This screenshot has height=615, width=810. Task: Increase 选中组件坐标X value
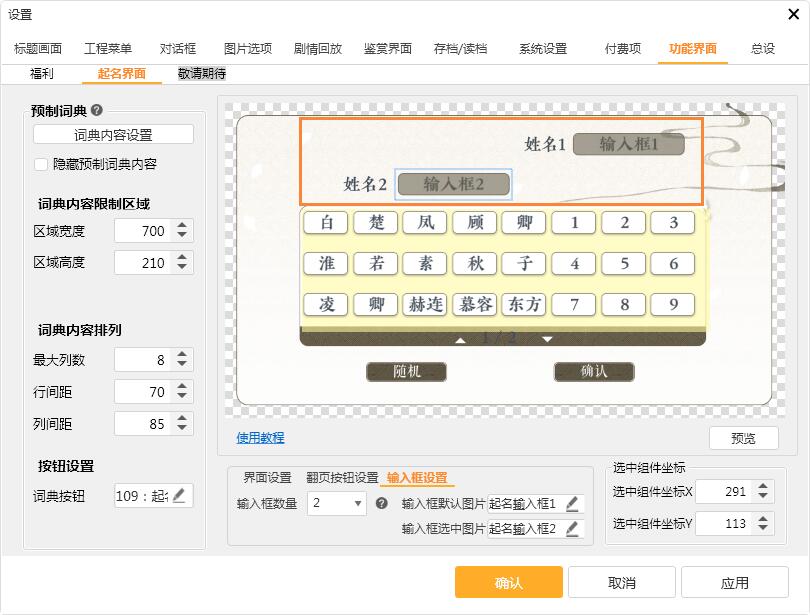tap(763, 486)
